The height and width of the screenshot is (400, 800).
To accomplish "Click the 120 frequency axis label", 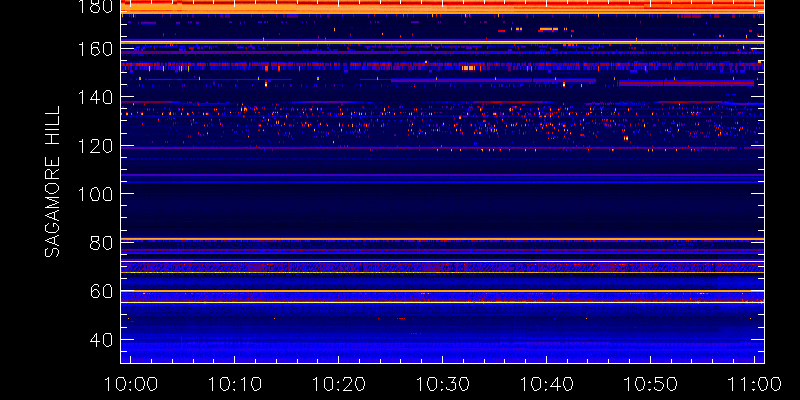I will tap(95, 146).
